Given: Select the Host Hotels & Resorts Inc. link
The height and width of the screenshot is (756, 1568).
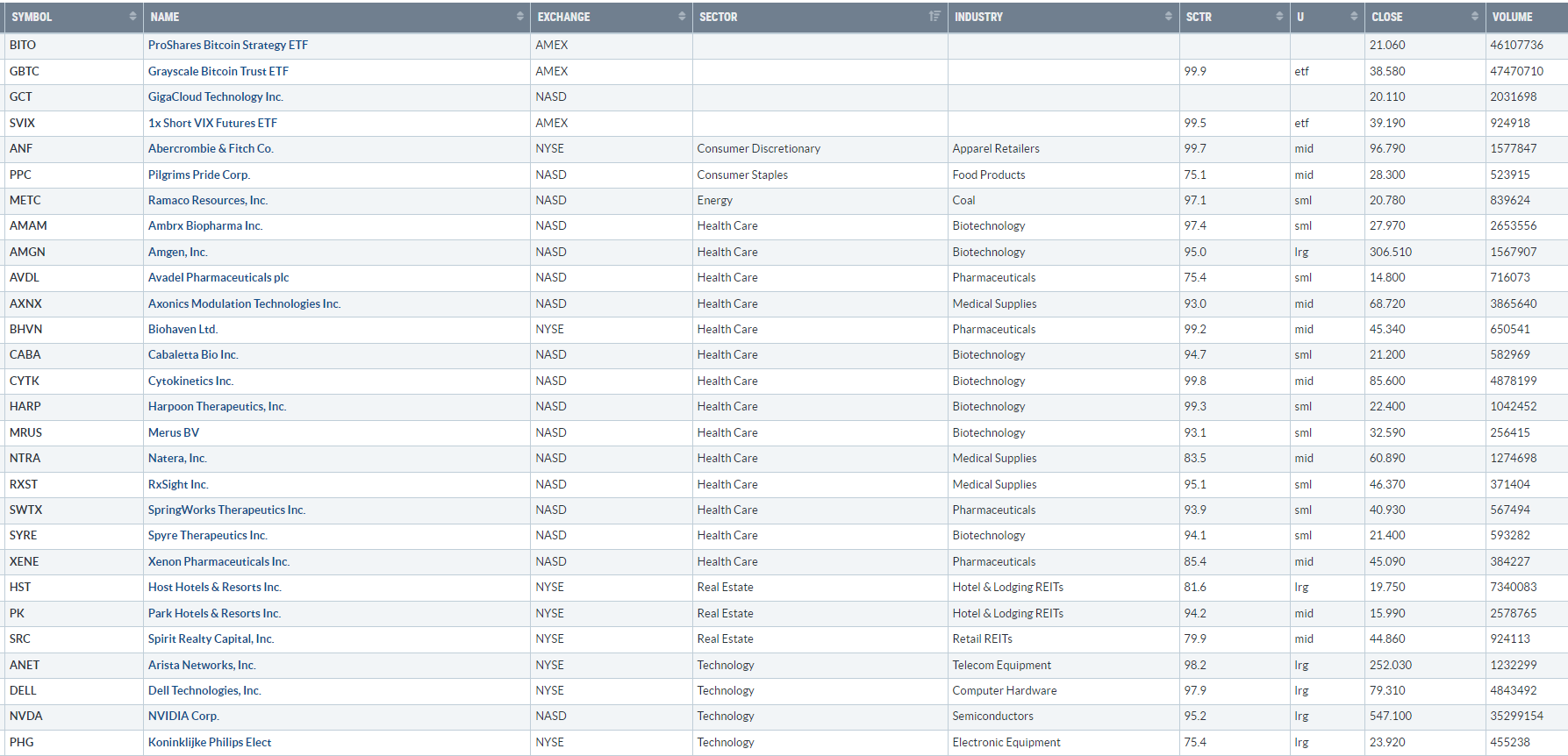Looking at the screenshot, I should (214, 587).
